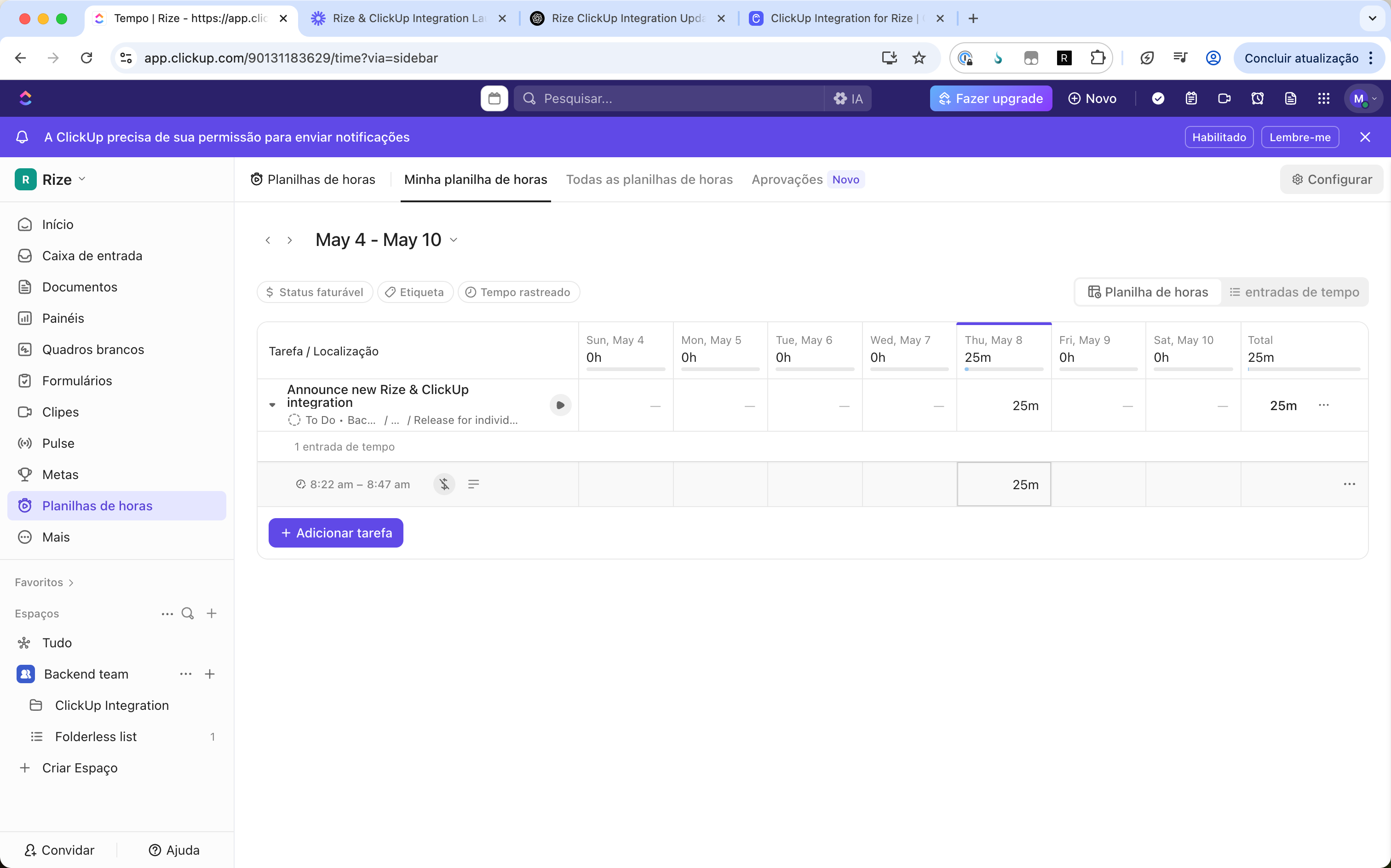Open the alarm/reminders icon in top bar
1391x868 pixels.
pyautogui.click(x=1257, y=98)
